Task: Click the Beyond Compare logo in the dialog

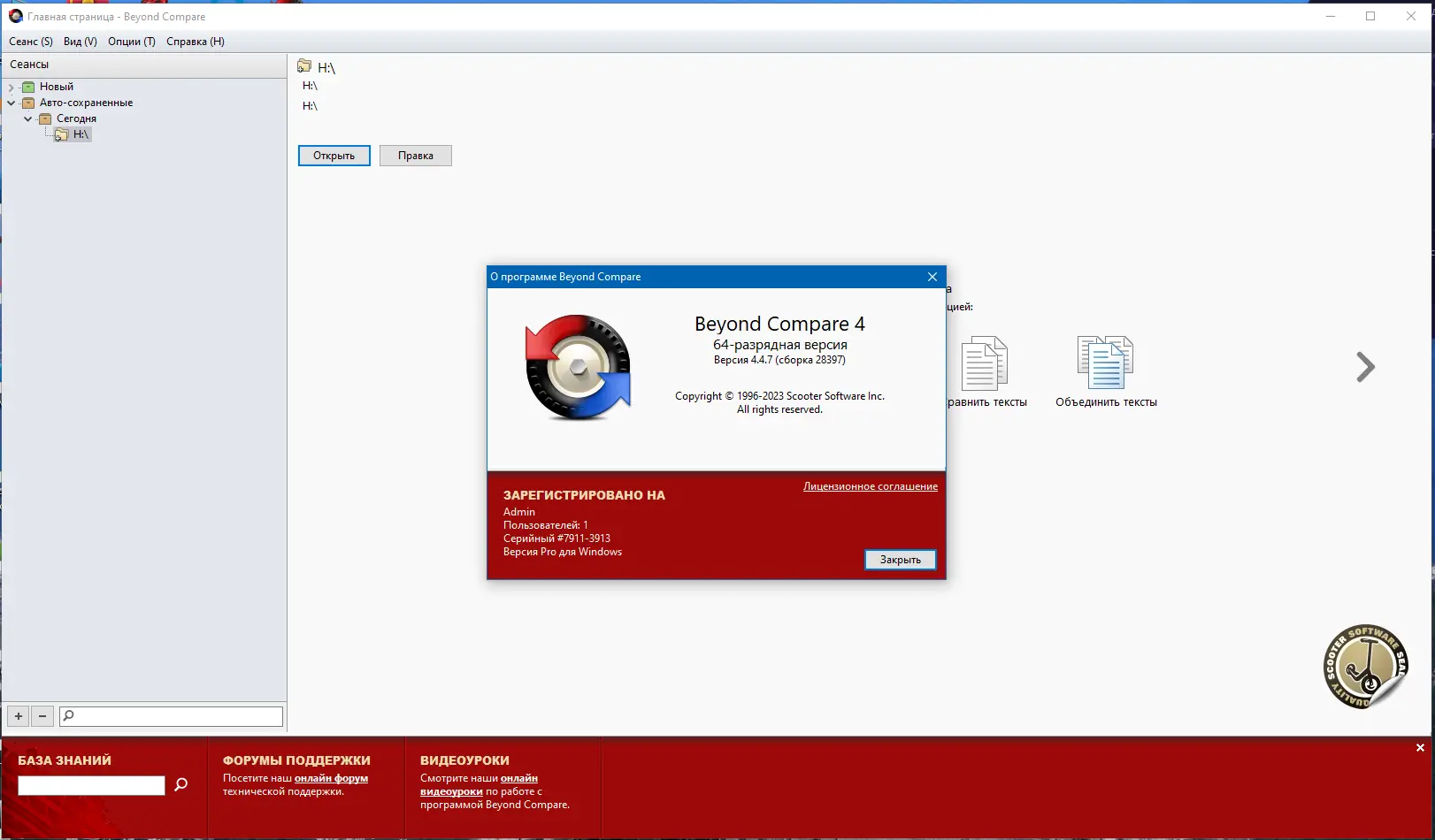Action: click(579, 367)
